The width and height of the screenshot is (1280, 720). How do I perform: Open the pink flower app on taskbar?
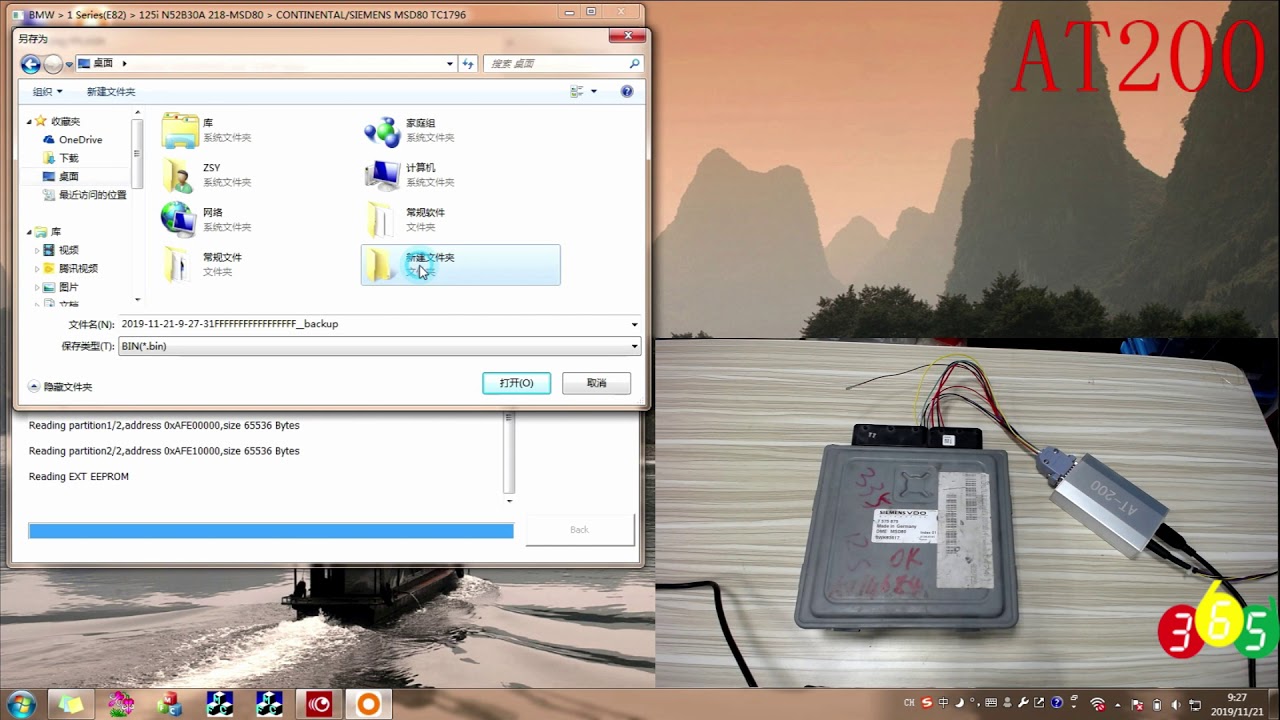click(x=121, y=704)
